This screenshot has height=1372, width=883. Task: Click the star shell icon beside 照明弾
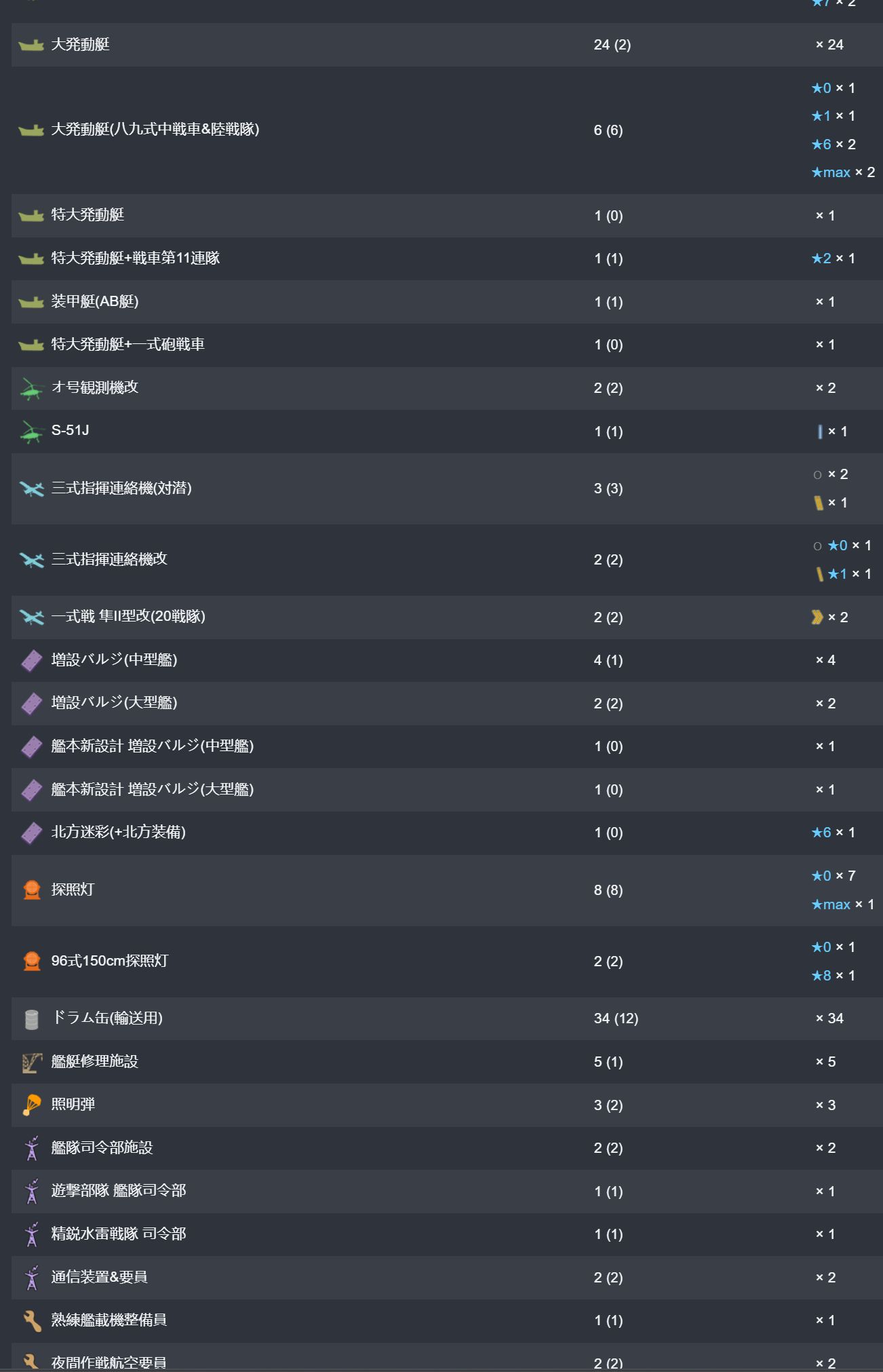(x=31, y=1105)
